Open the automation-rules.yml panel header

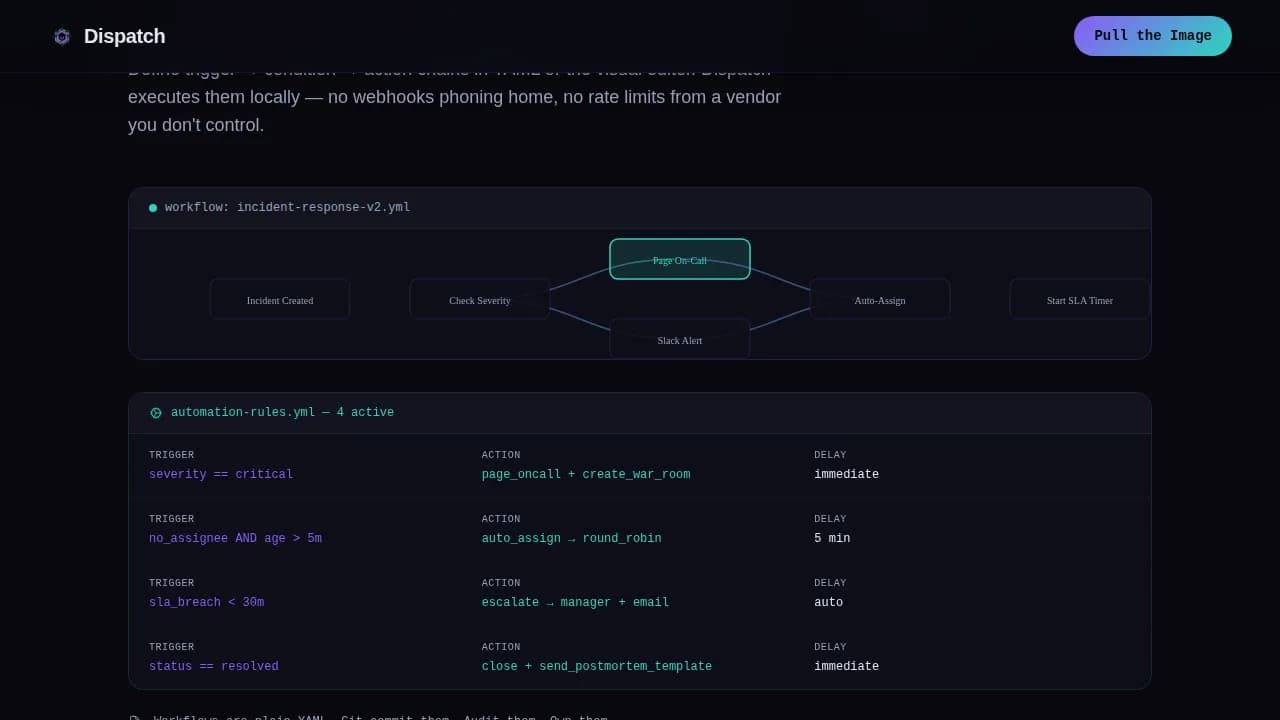(283, 412)
